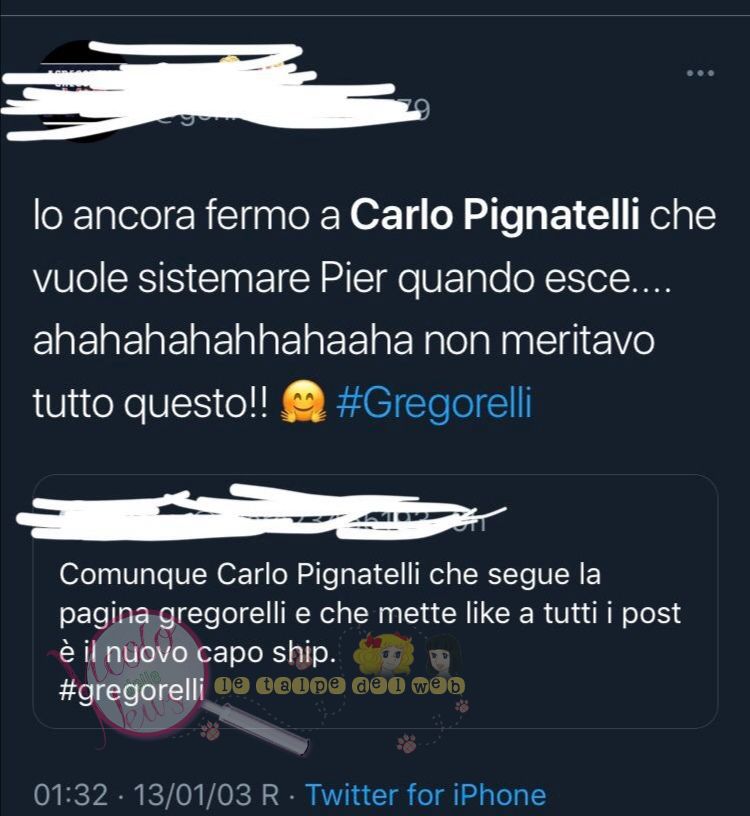
Task: Click the hugging face emoji
Action: (304, 401)
